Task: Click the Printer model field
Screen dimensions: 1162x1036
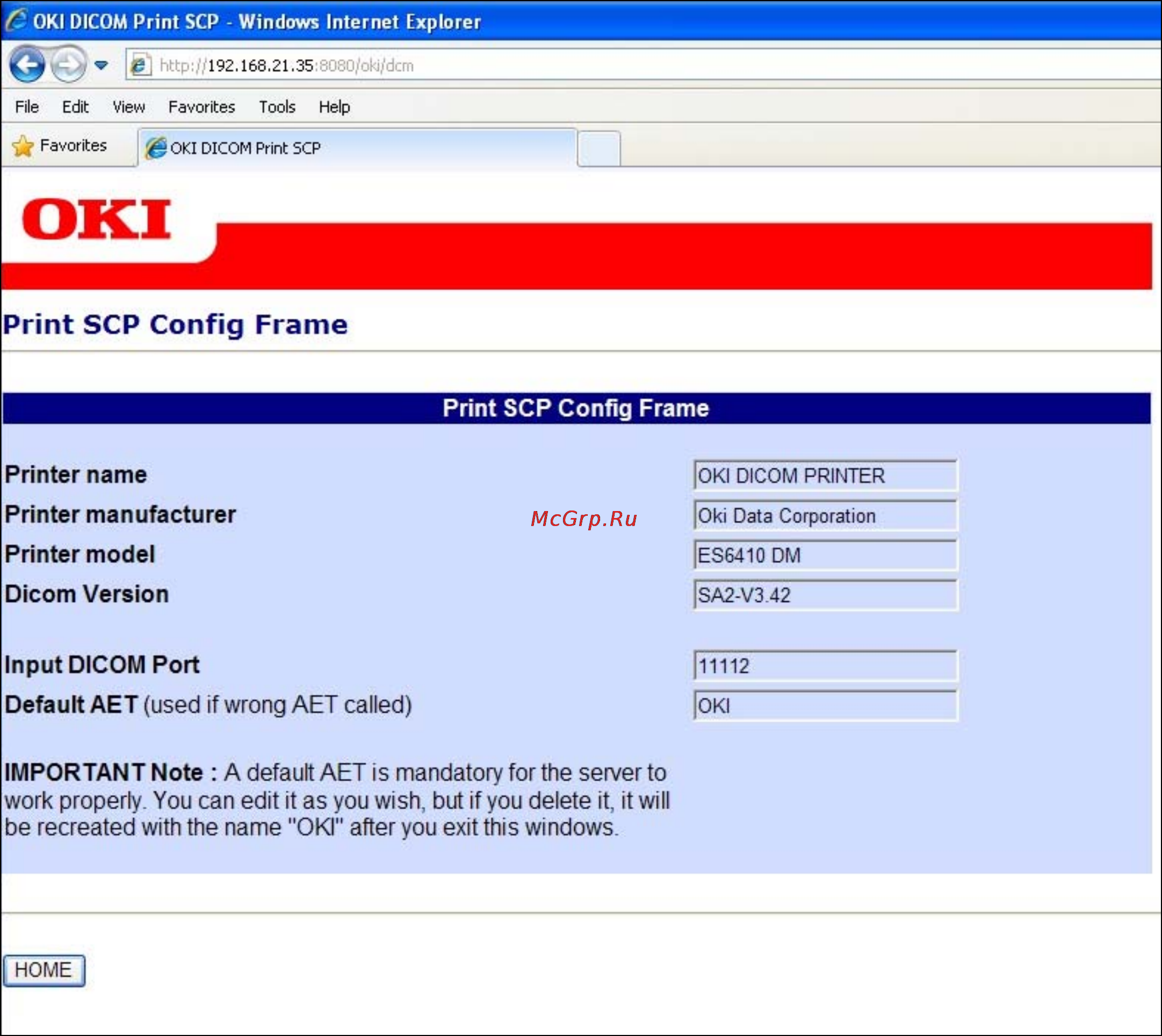Action: tap(825, 555)
